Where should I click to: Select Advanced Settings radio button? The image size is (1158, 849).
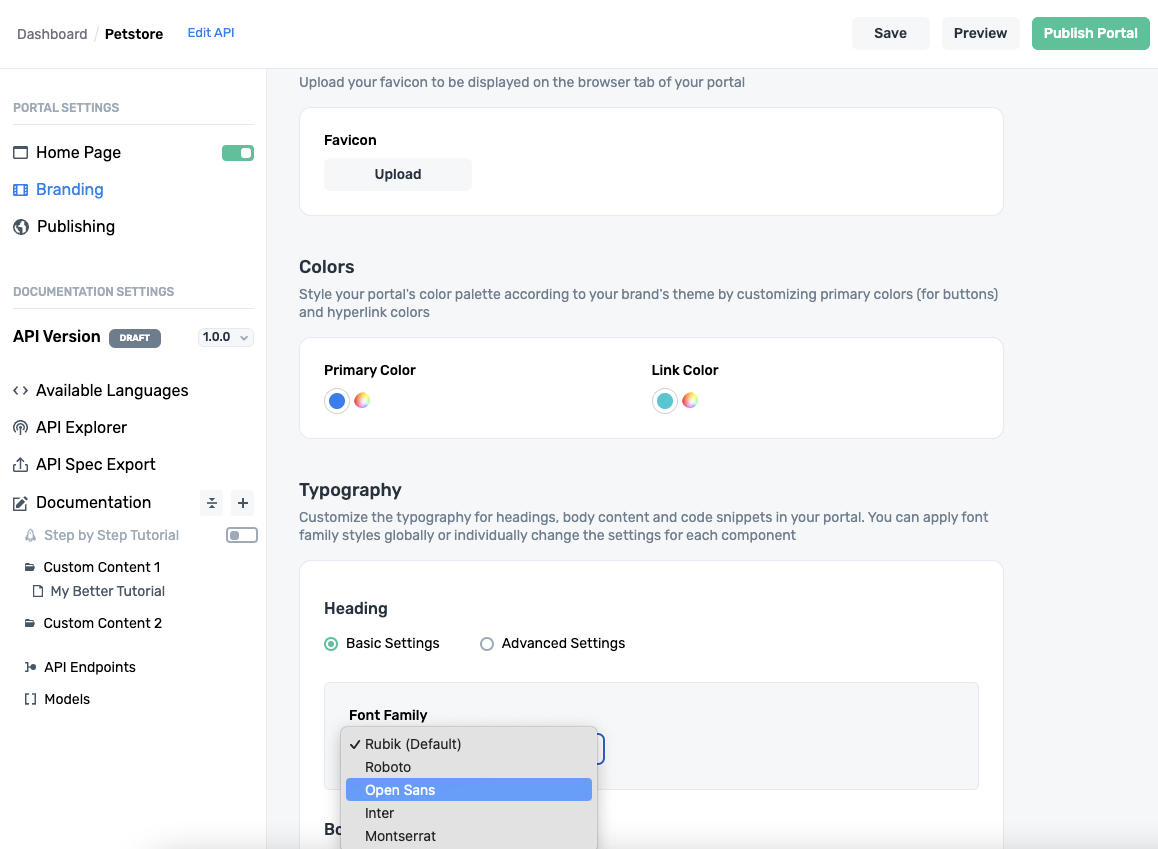click(487, 645)
